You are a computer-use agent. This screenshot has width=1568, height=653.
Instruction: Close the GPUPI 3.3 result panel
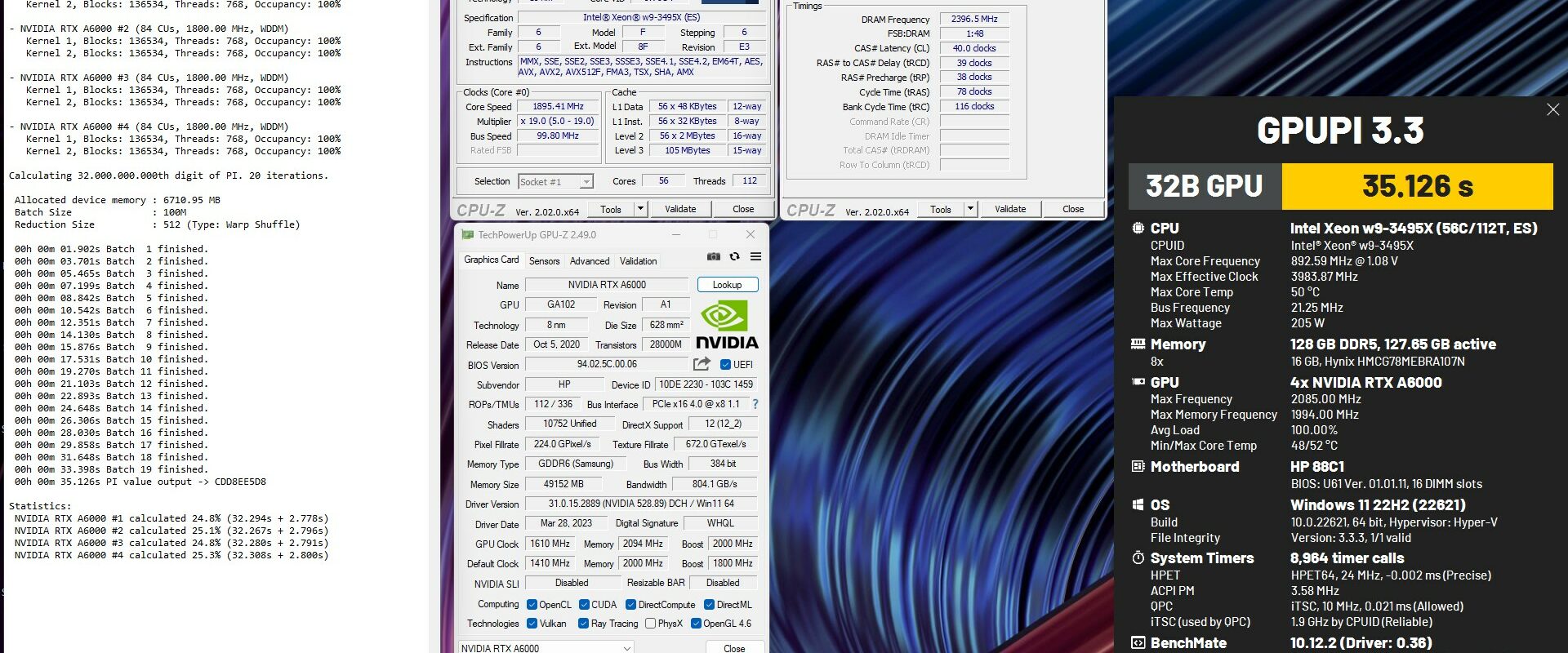tap(1552, 109)
